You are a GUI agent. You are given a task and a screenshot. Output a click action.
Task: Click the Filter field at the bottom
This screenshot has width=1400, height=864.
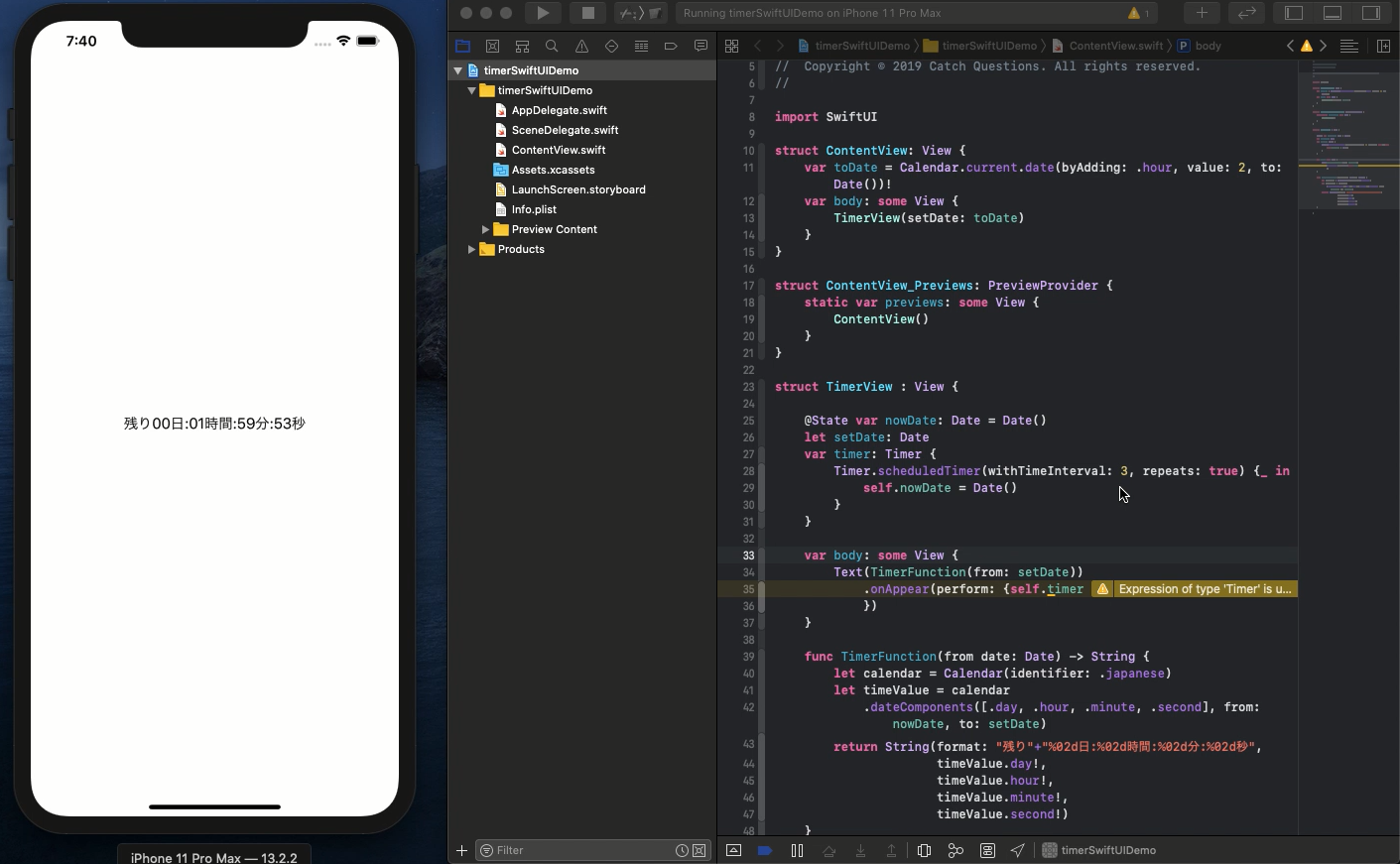click(x=575, y=850)
